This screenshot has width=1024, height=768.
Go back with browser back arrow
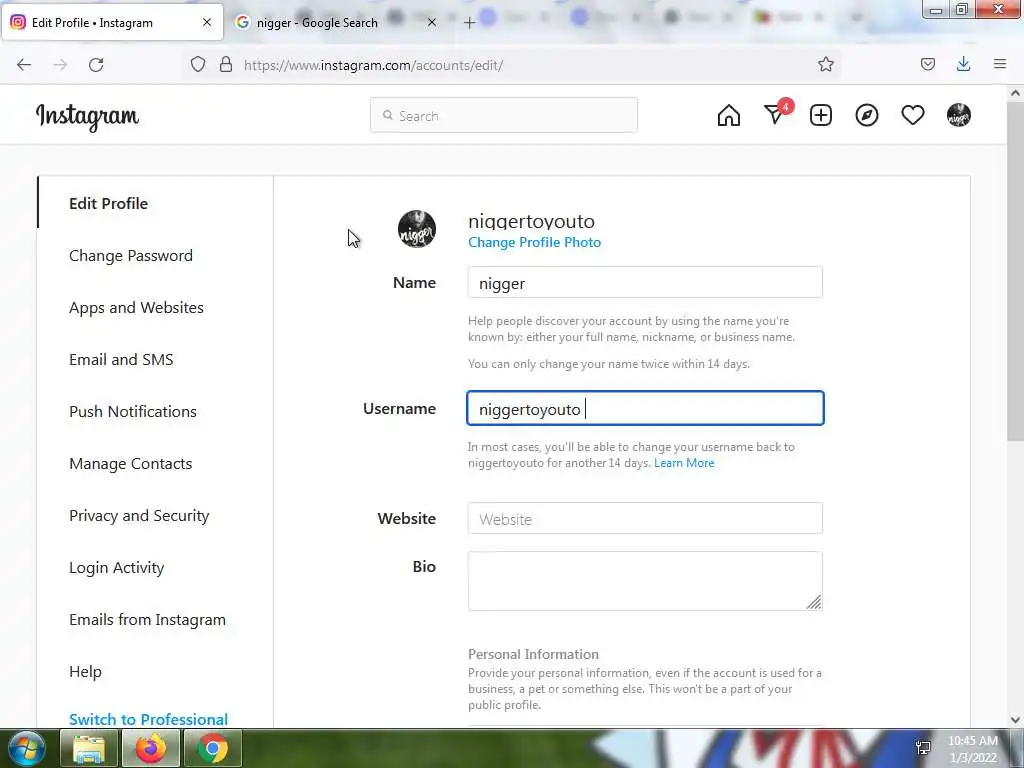[24, 65]
